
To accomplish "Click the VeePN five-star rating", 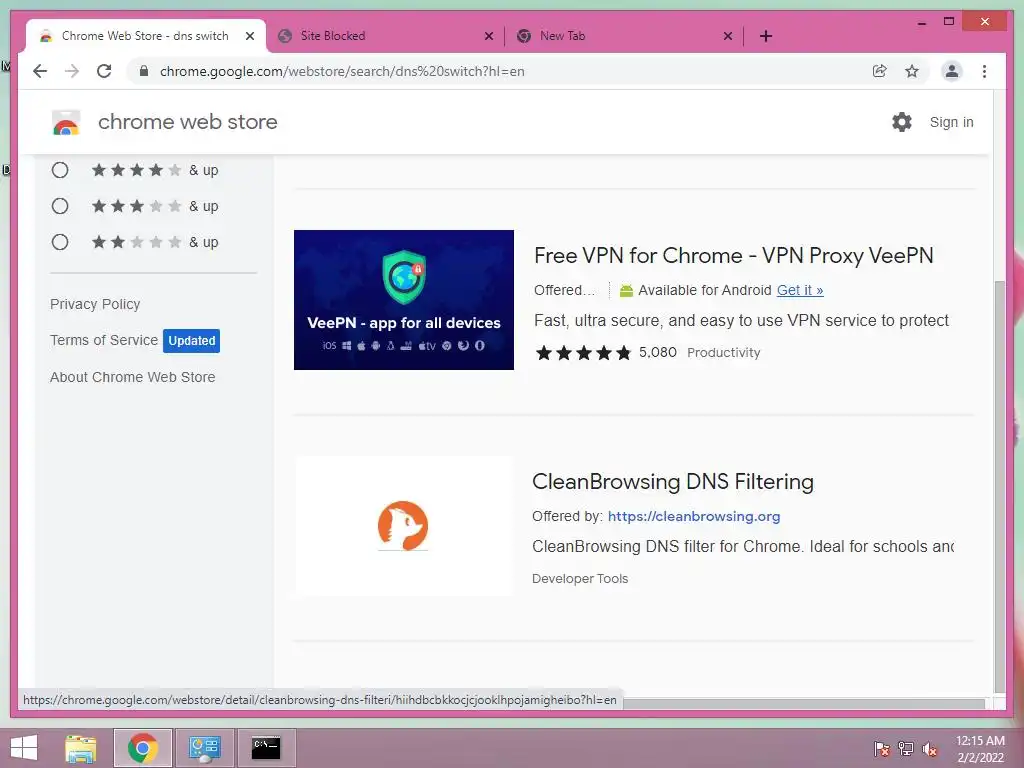I will (583, 353).
